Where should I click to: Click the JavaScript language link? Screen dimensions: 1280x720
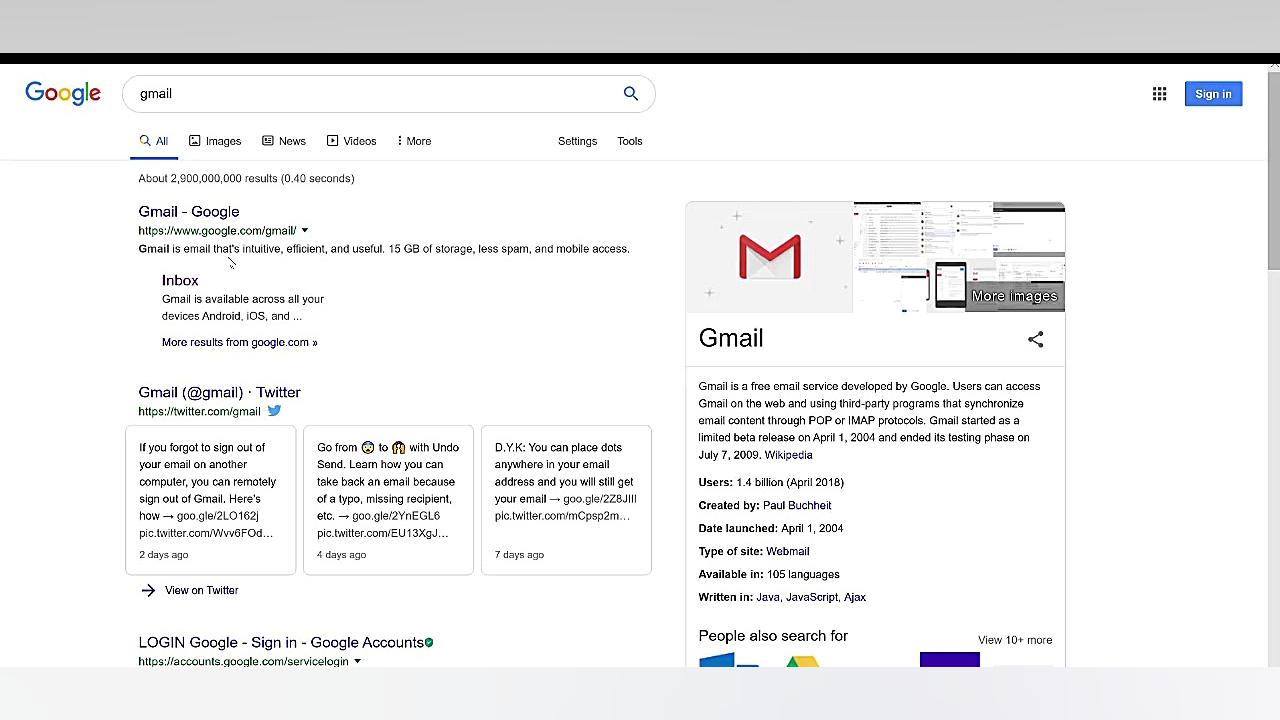pyautogui.click(x=812, y=597)
